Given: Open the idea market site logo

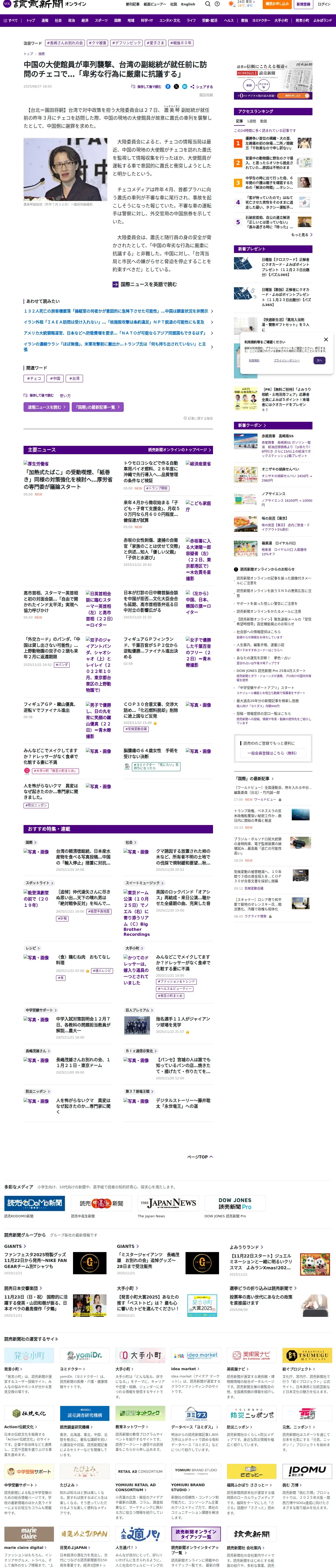Looking at the screenshot, I should 196,1355.
